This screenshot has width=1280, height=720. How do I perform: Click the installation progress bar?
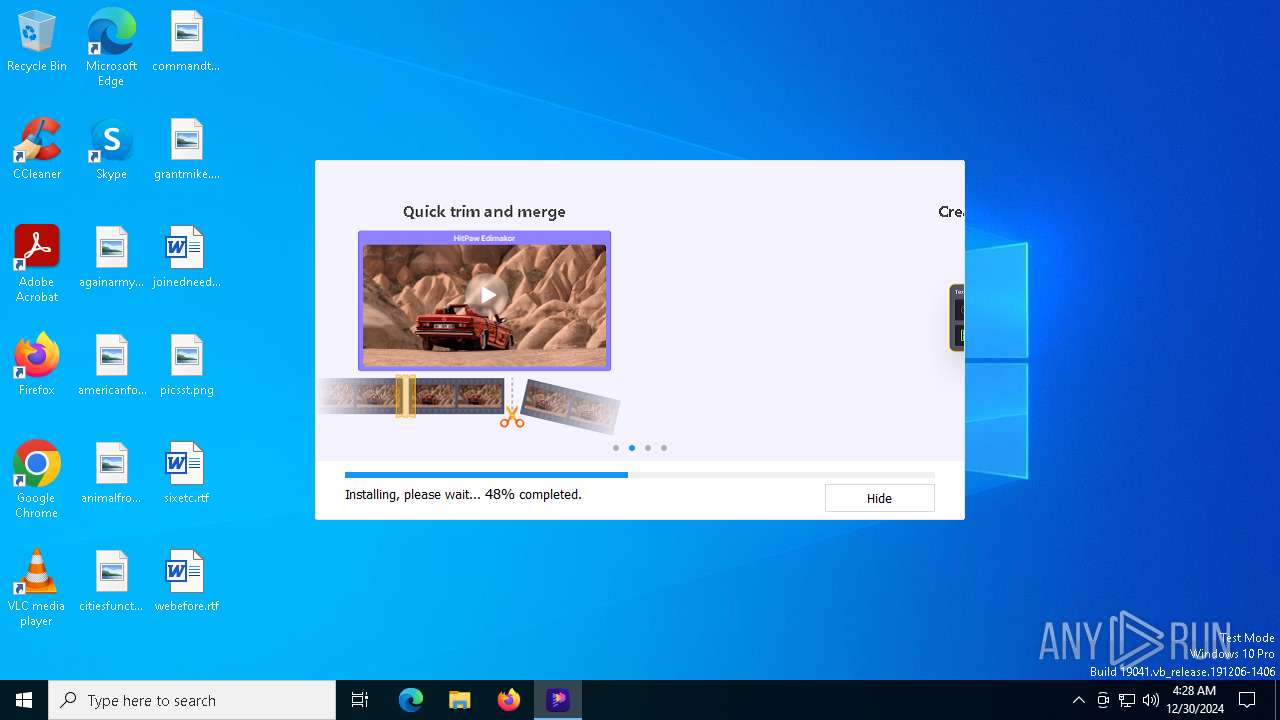(x=639, y=475)
